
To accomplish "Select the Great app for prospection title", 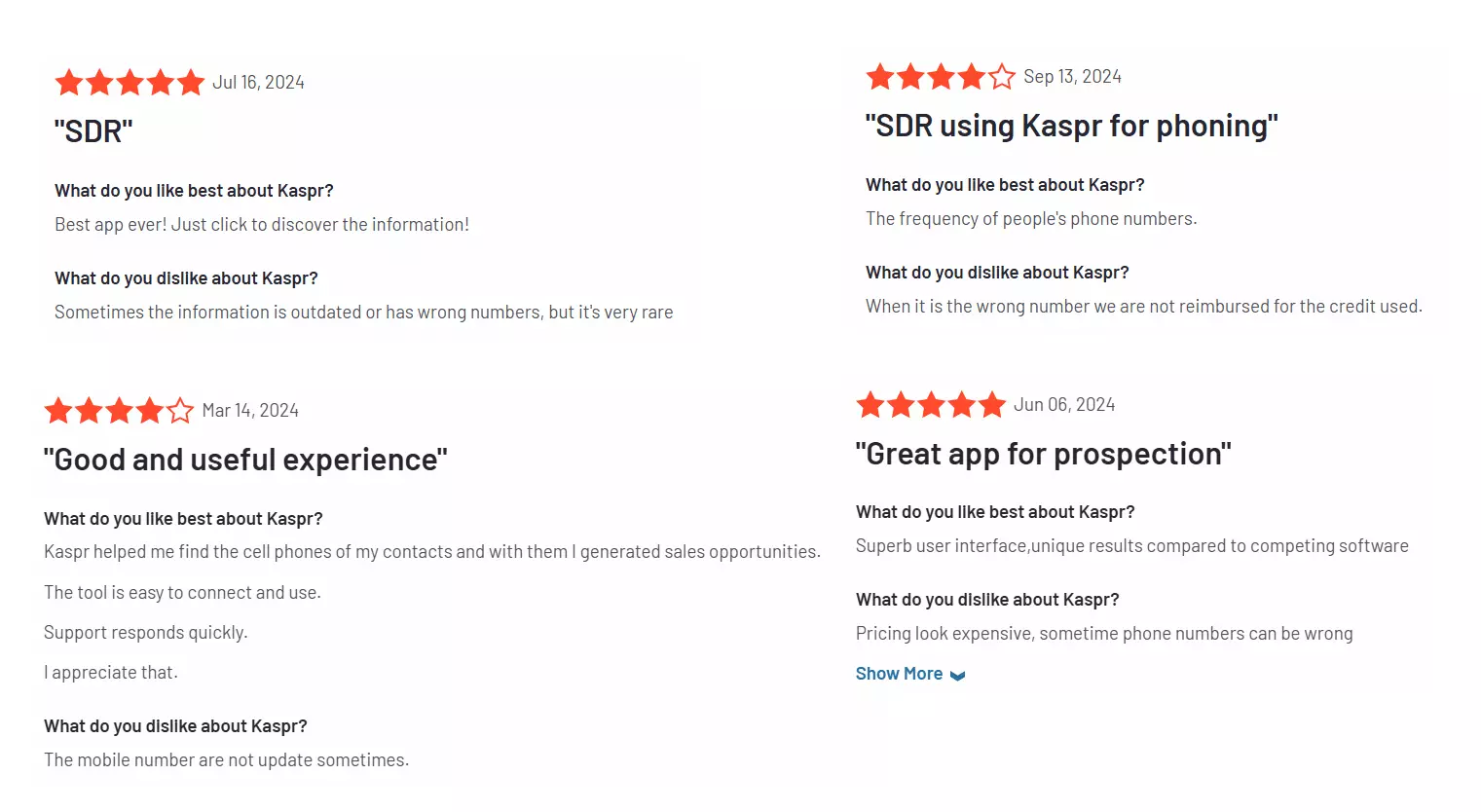I will (1044, 452).
